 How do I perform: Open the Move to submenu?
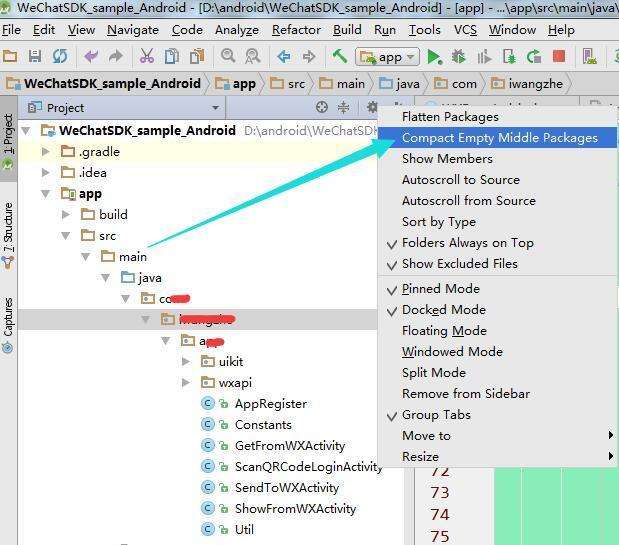(497, 436)
